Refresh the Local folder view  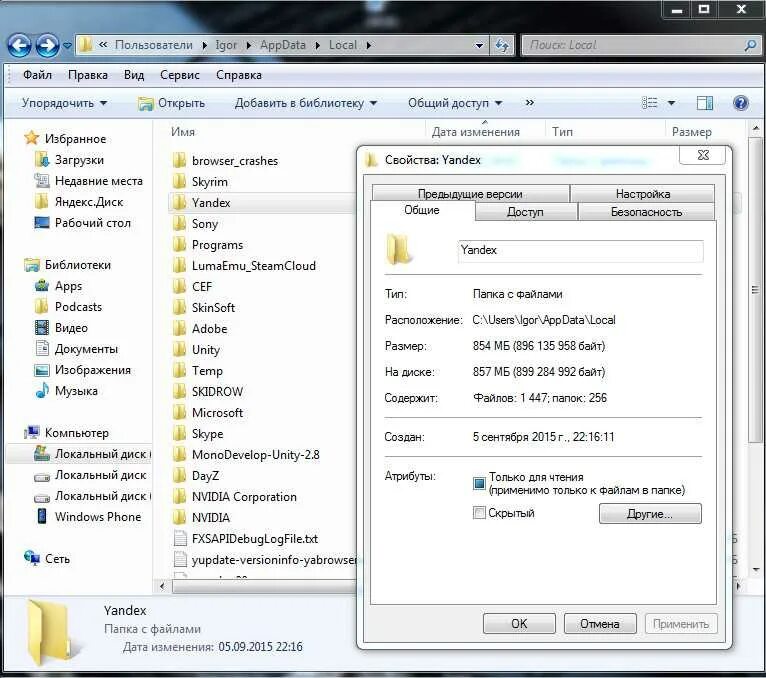pyautogui.click(x=502, y=45)
